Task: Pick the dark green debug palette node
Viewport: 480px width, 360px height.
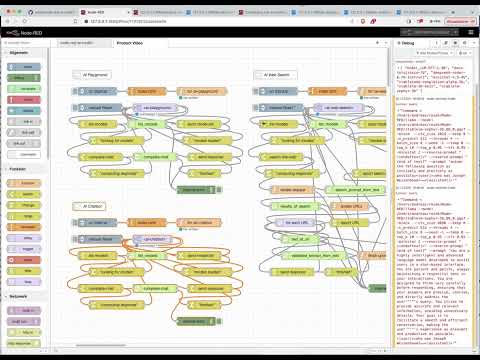Action: click(24, 78)
